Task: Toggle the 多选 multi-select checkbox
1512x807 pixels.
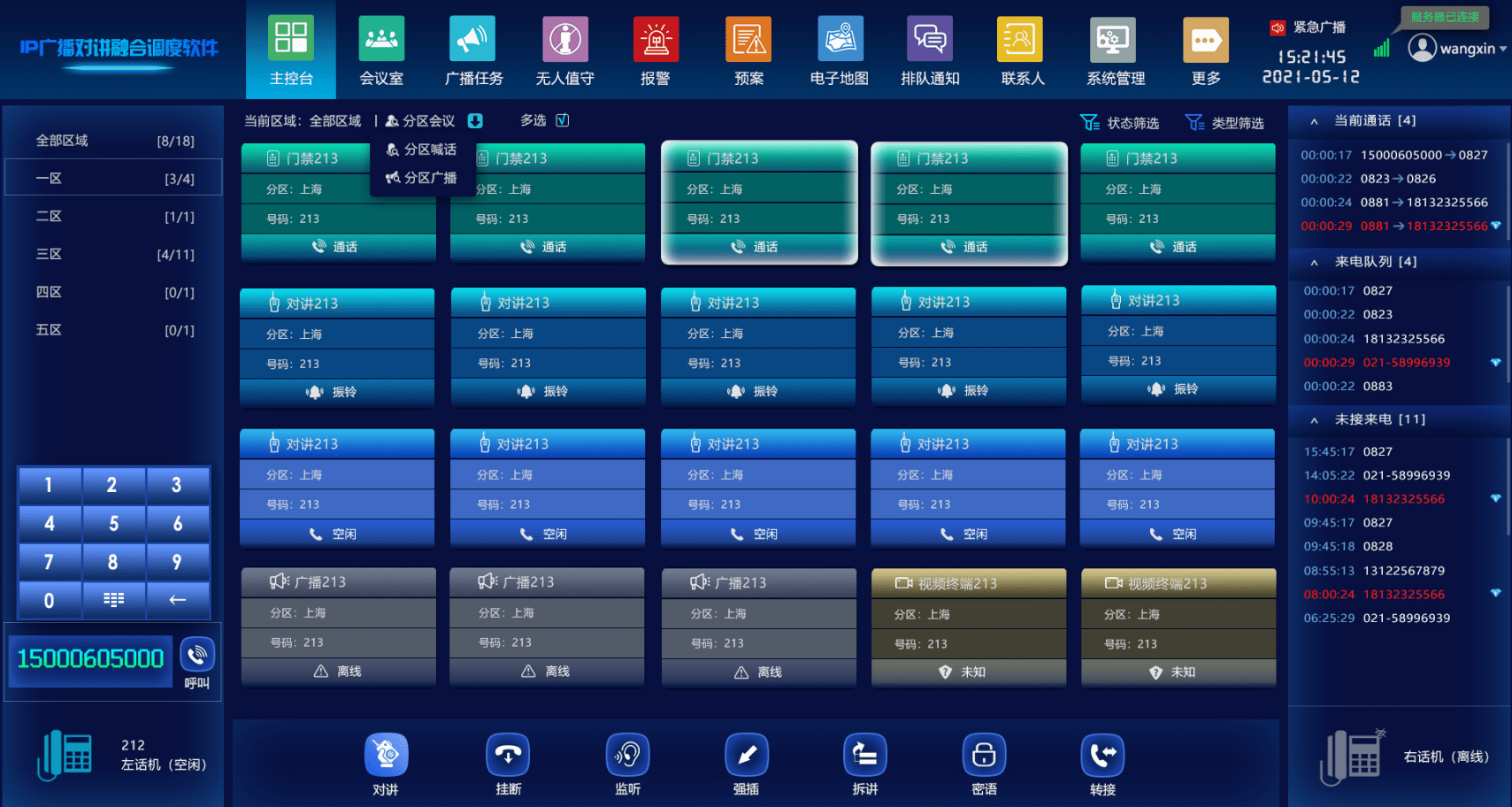Action: (x=563, y=120)
